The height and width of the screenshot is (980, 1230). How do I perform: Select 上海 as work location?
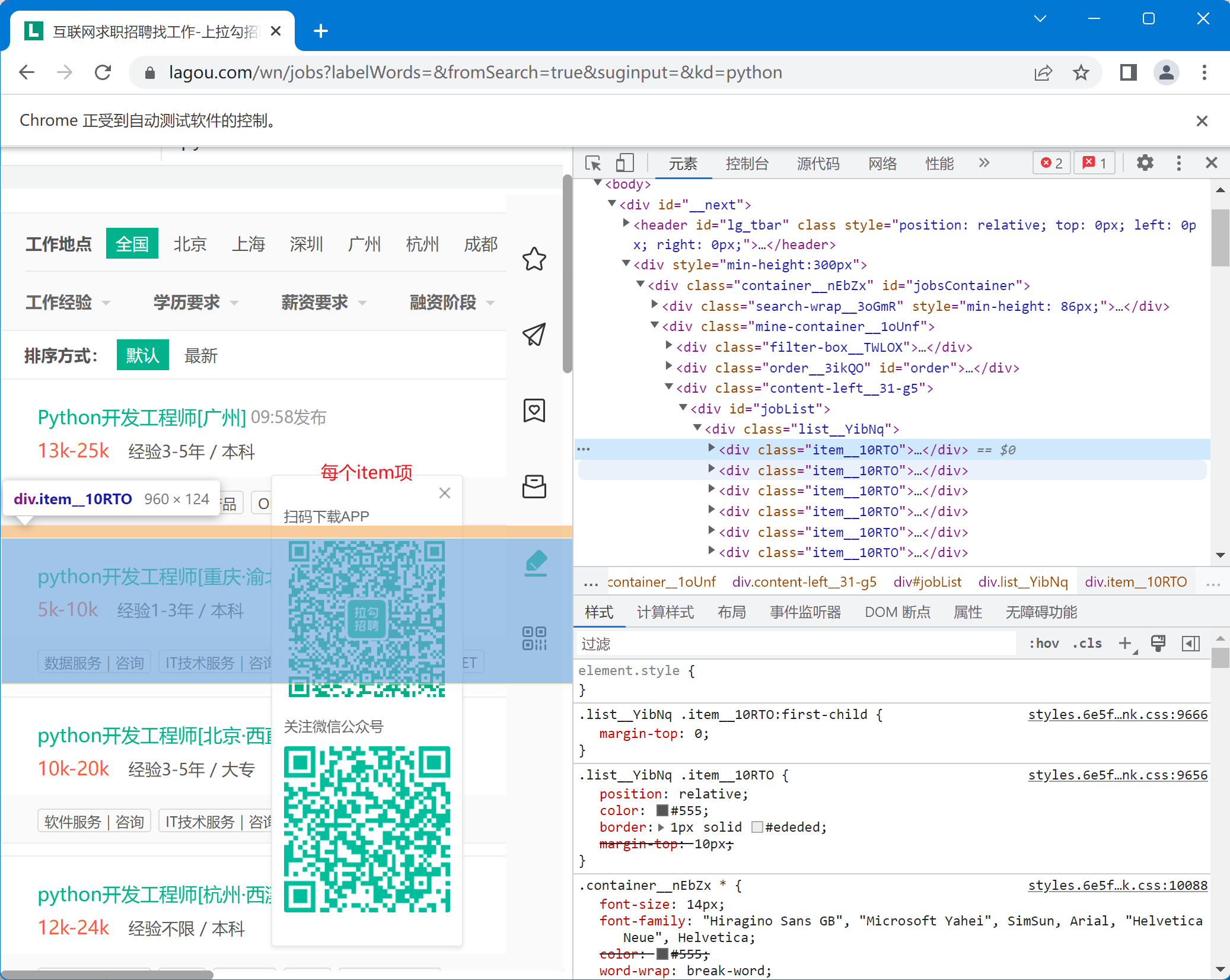coord(248,244)
